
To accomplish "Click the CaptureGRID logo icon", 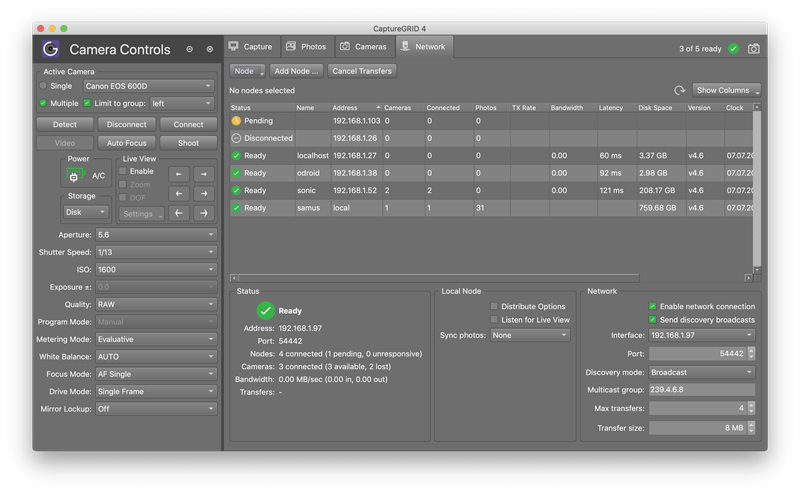I will (51, 49).
